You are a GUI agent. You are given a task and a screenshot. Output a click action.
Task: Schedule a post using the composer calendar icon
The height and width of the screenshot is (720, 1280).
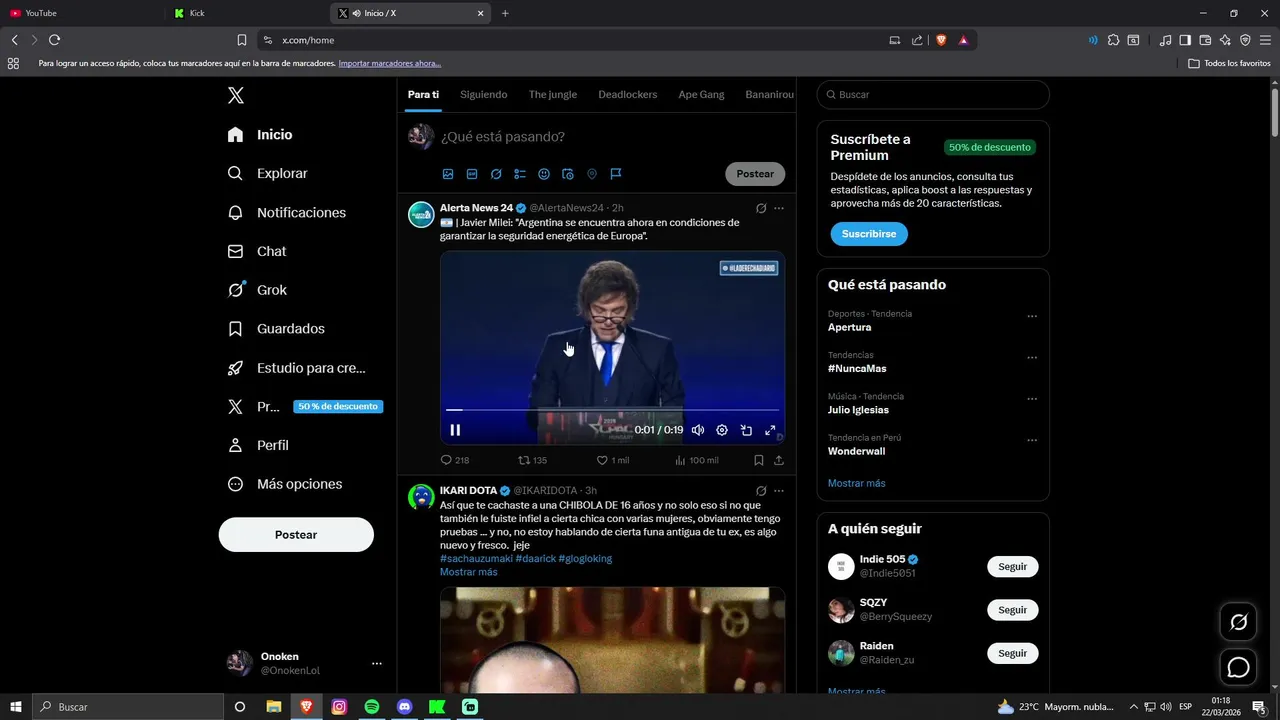pyautogui.click(x=568, y=174)
